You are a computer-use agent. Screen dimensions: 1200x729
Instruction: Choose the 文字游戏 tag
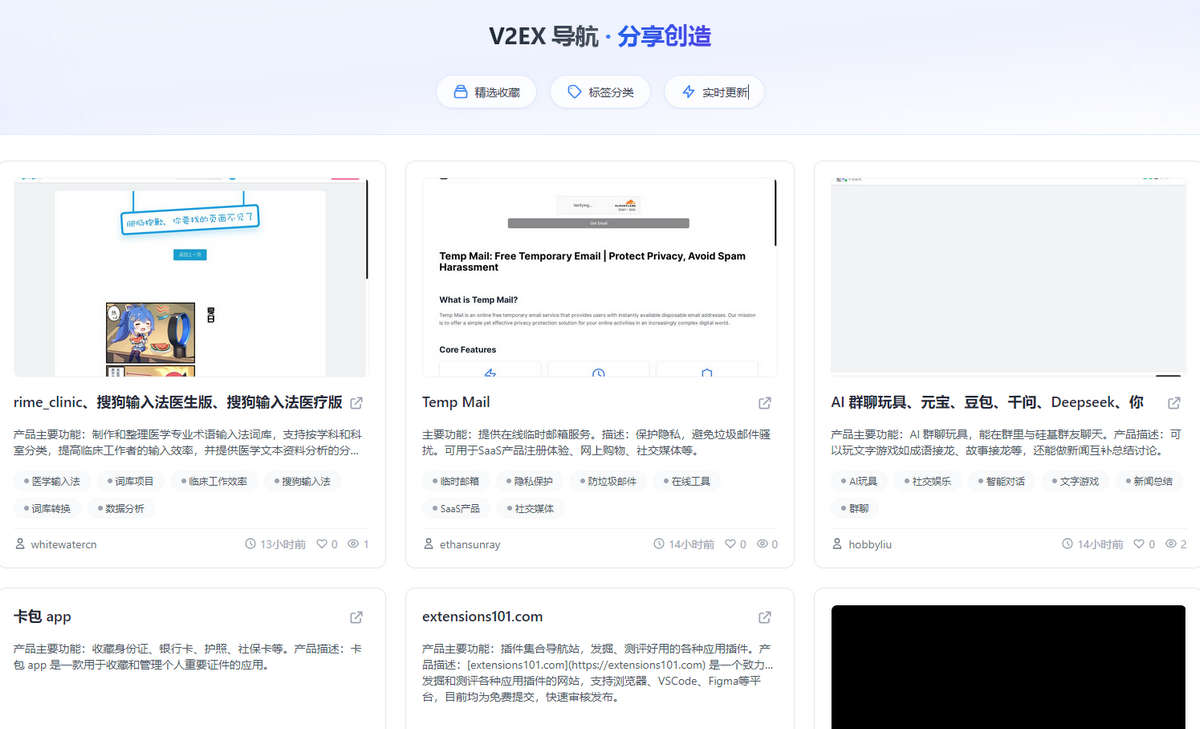click(x=1075, y=481)
